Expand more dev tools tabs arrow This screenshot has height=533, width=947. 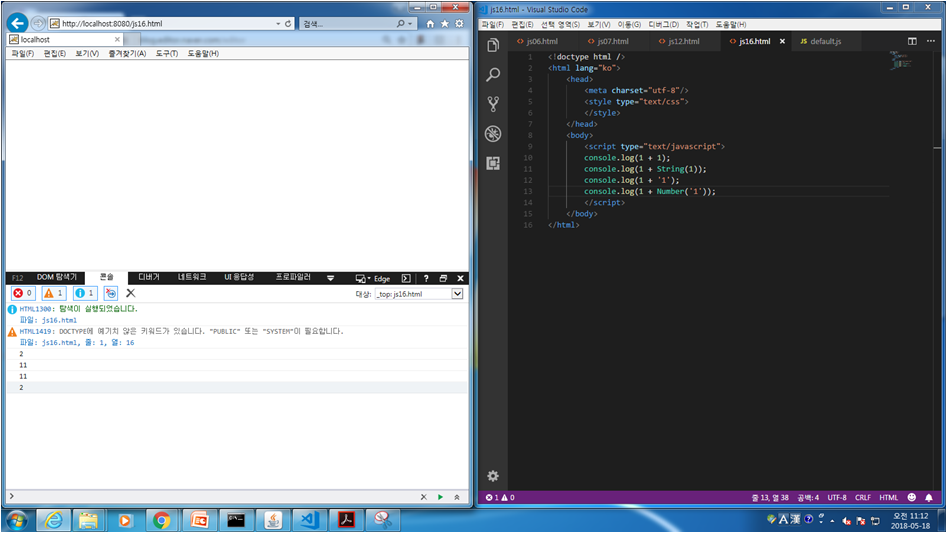coord(330,278)
